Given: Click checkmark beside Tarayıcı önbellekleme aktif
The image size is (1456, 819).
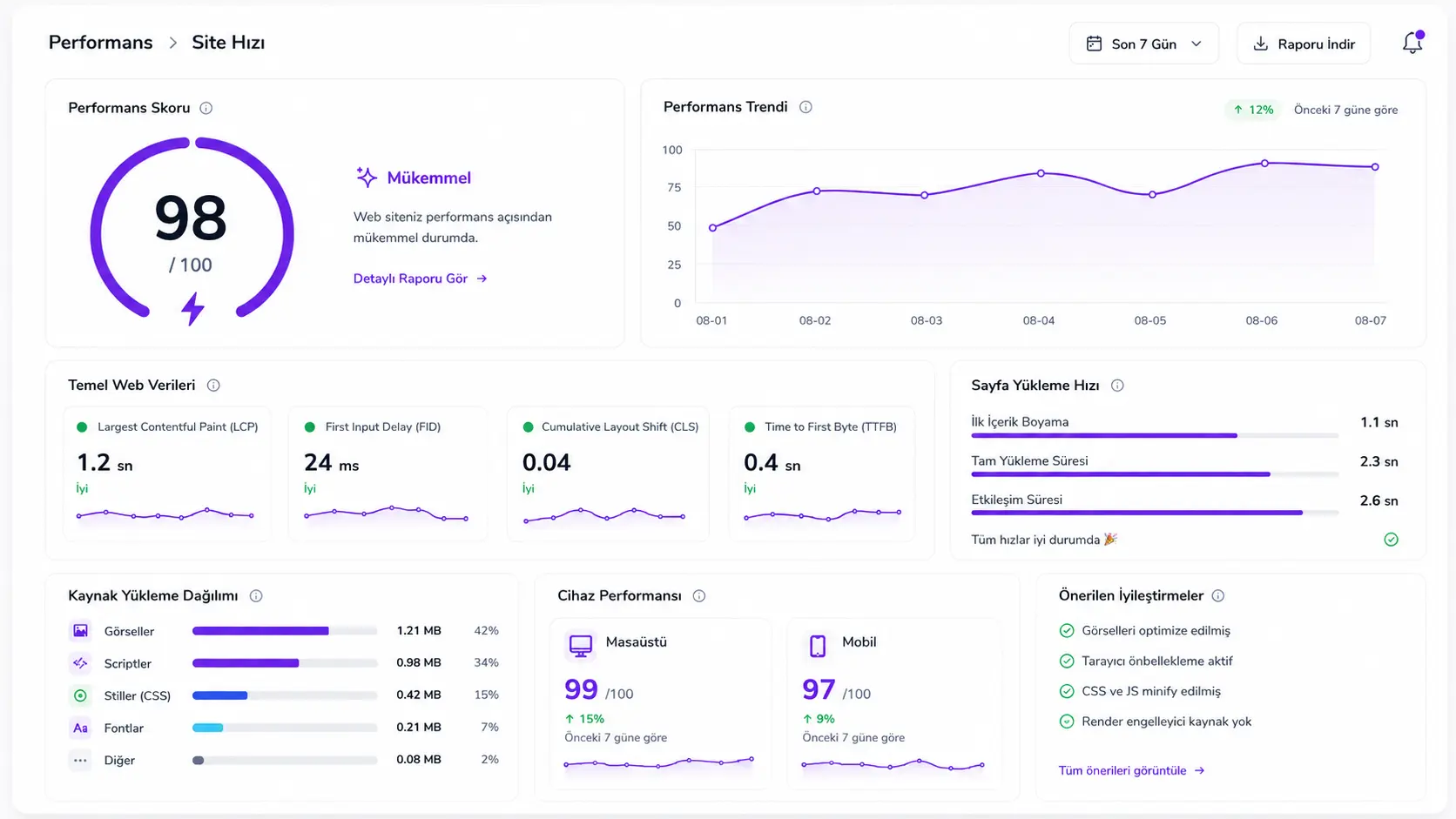Looking at the screenshot, I should tap(1067, 661).
